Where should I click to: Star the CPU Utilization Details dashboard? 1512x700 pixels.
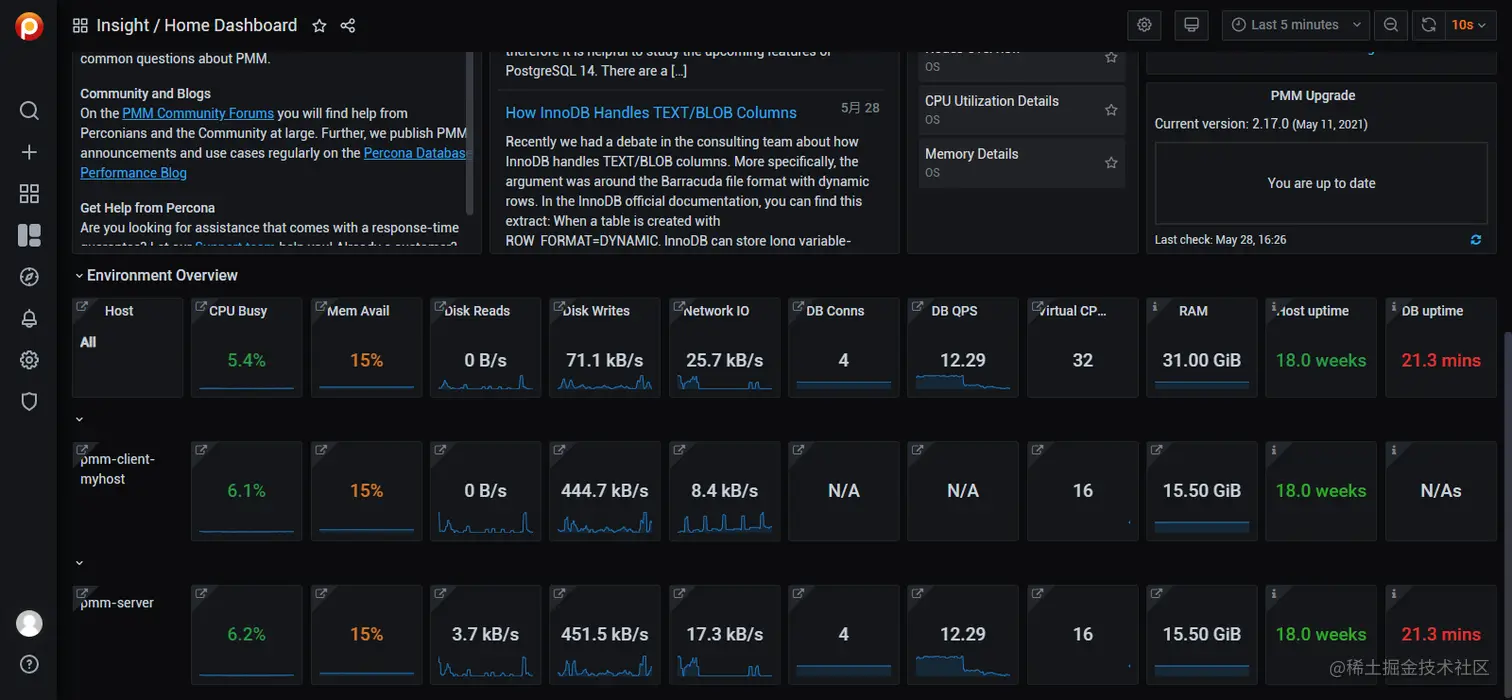click(x=1111, y=110)
